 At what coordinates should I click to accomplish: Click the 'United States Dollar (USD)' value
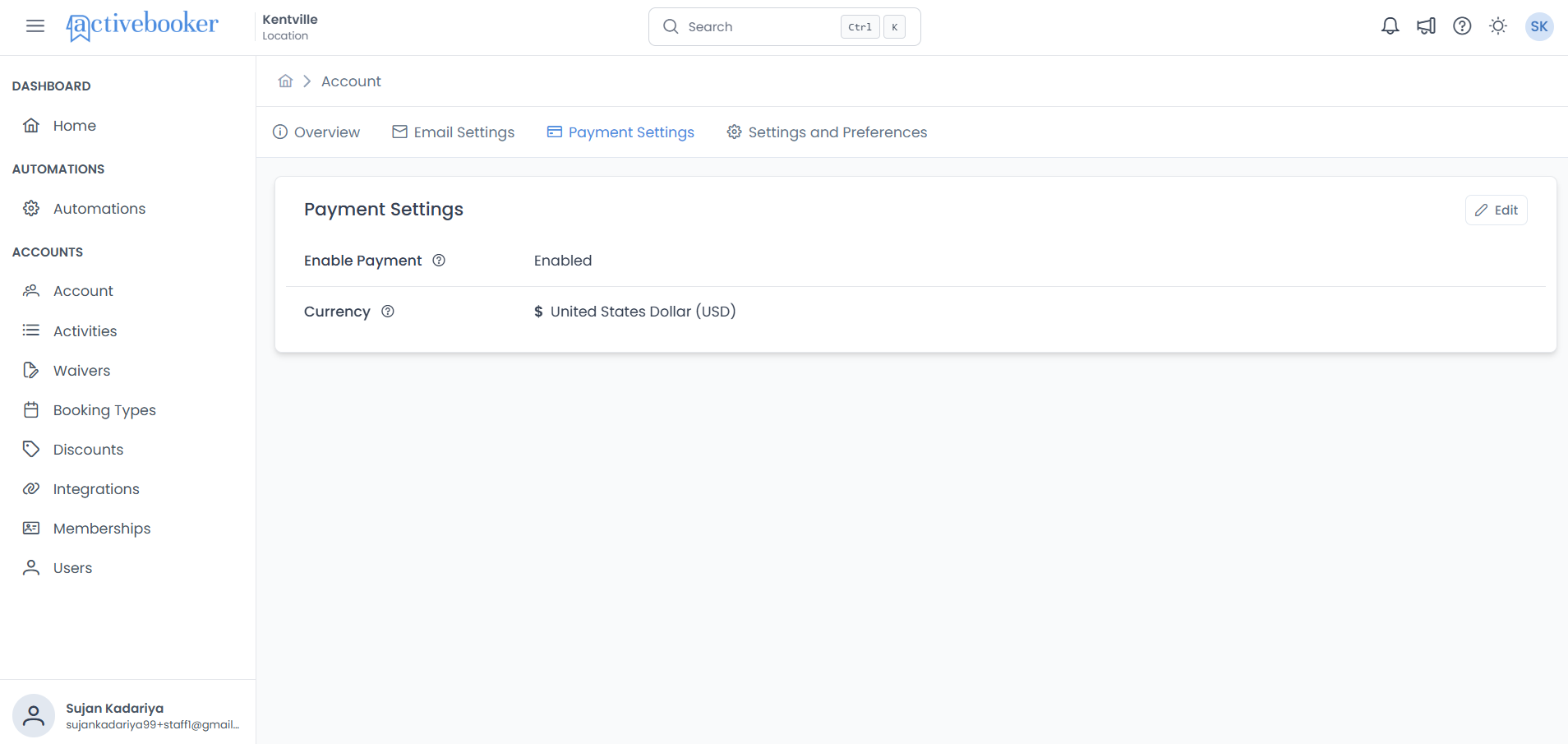pyautogui.click(x=643, y=312)
